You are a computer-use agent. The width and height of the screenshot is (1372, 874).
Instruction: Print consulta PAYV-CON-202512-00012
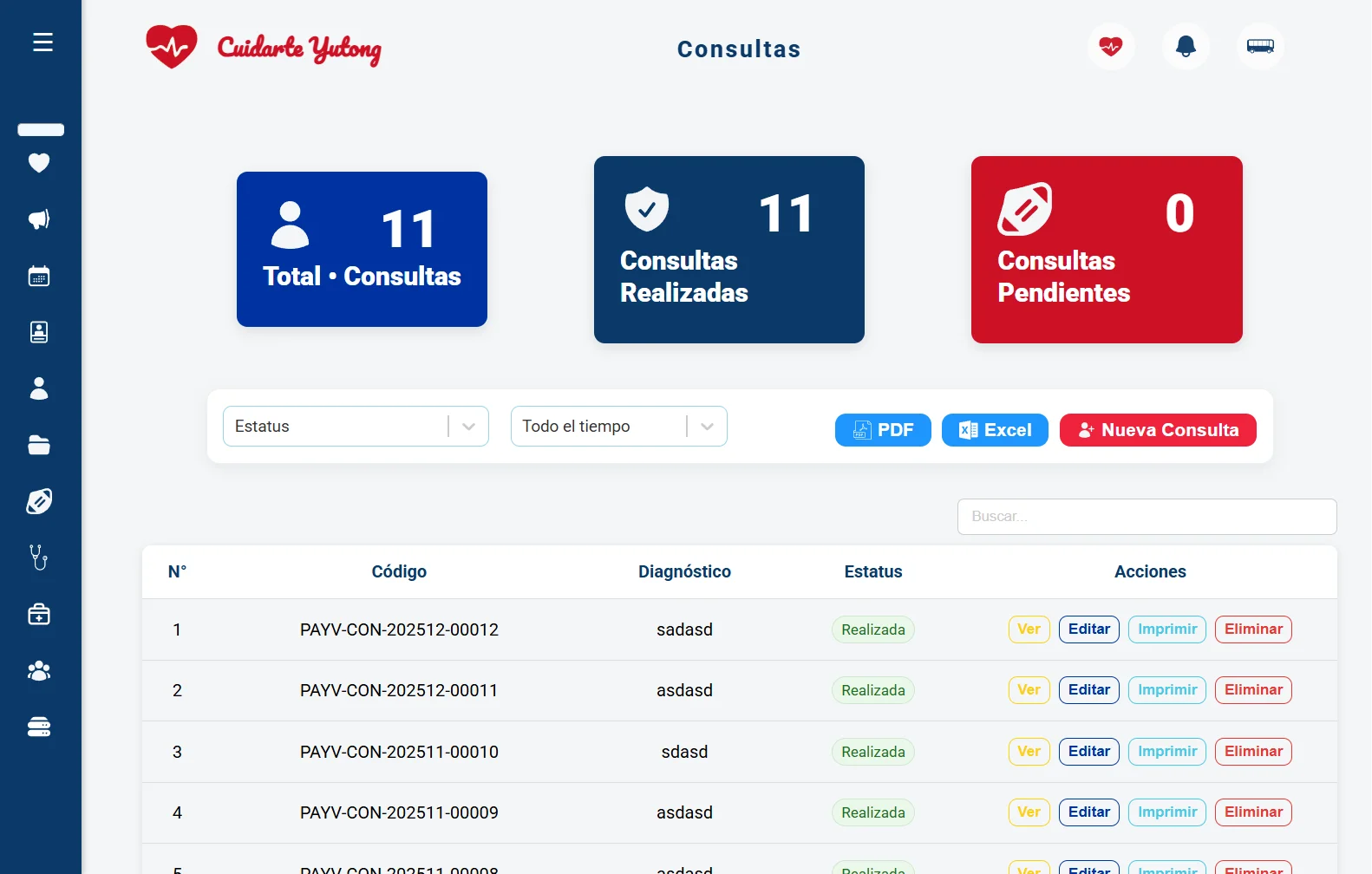tap(1167, 629)
